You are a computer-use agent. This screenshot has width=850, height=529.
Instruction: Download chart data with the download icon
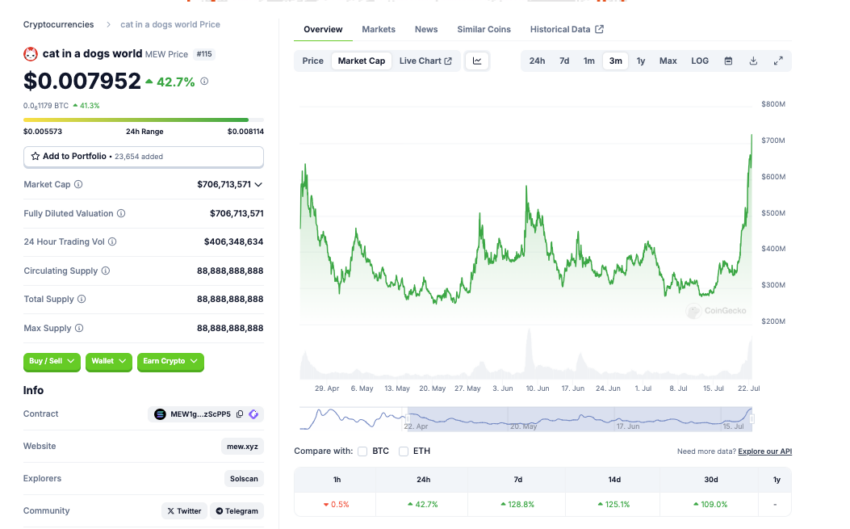point(753,61)
